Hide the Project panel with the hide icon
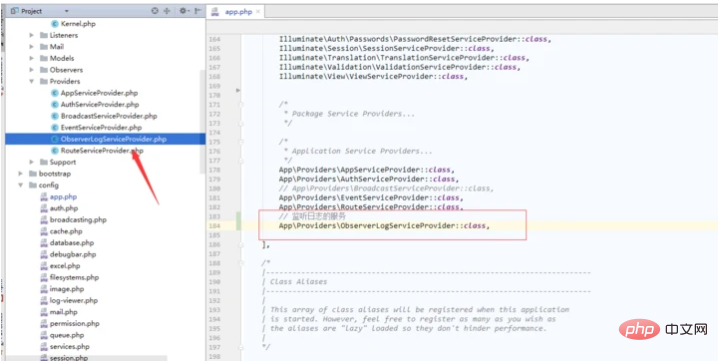Image resolution: width=718 pixels, height=362 pixels. [x=197, y=11]
